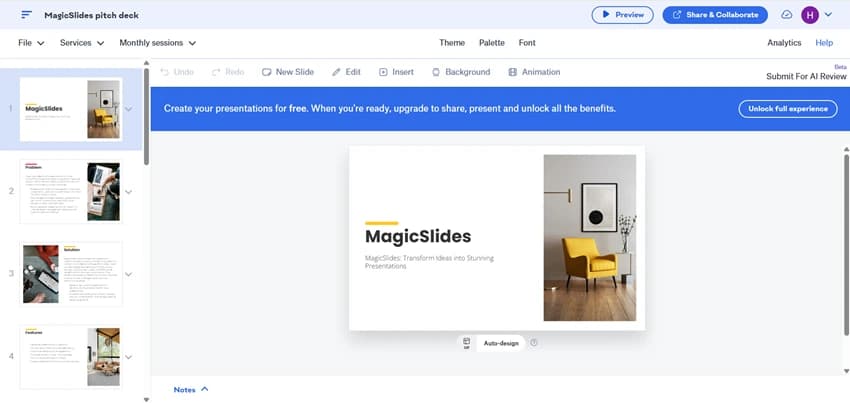Image resolution: width=850 pixels, height=403 pixels.
Task: Click the MagicSlides pitch deck title
Action: tap(92, 15)
